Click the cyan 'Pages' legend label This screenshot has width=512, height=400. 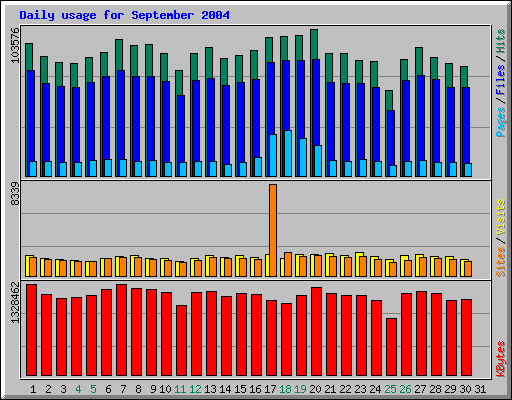point(501,122)
